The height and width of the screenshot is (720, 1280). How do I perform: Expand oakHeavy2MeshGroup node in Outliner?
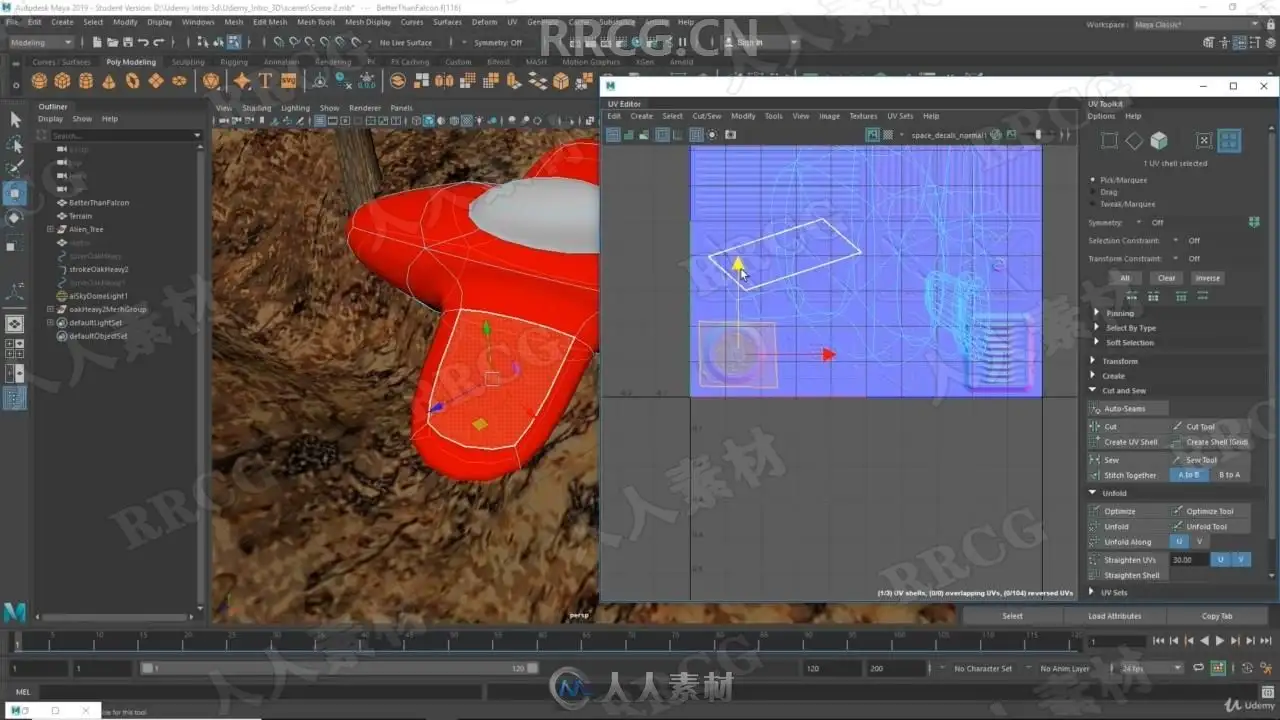[50, 309]
